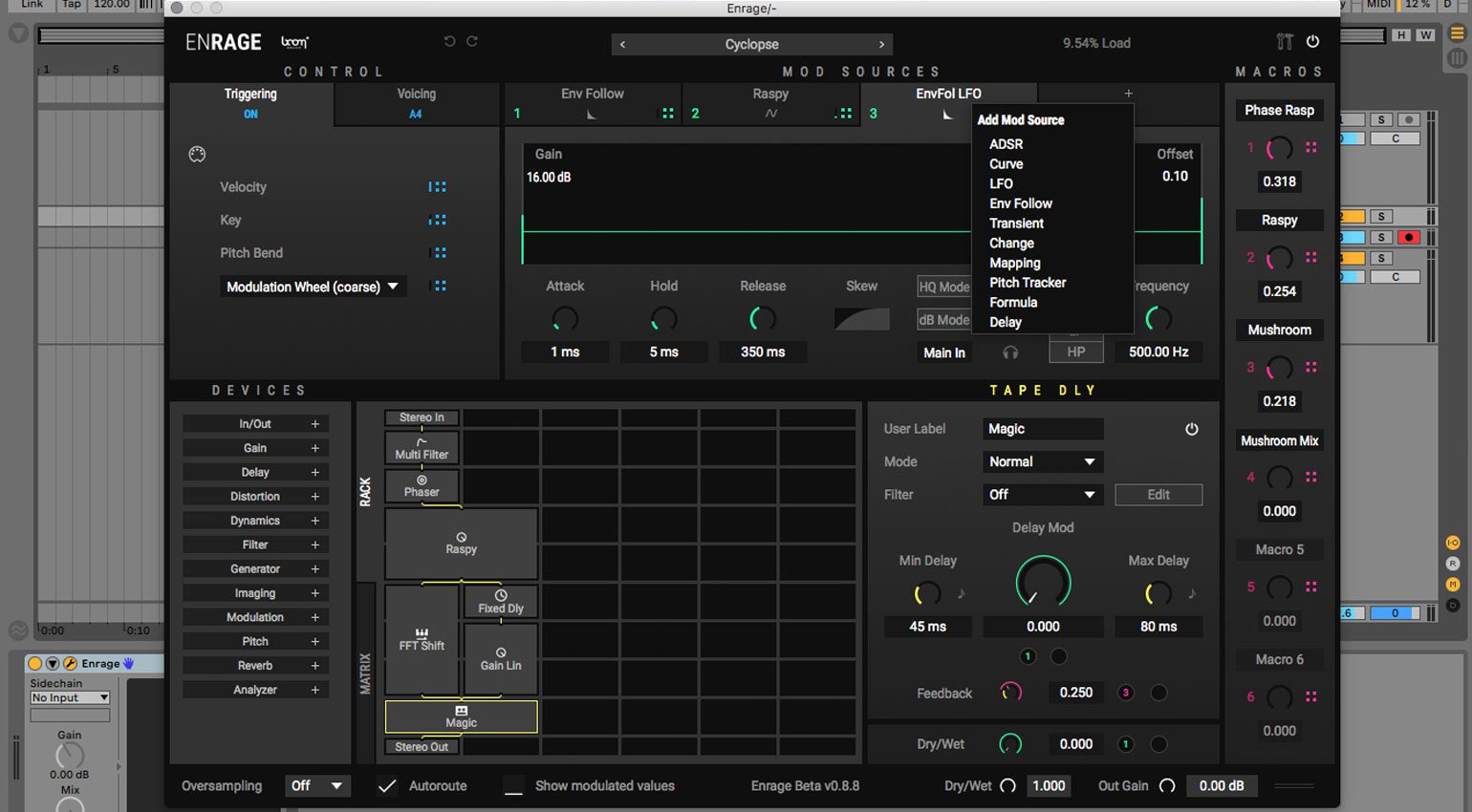Click Min Delay note sync icon
The image size is (1472, 812).
tap(961, 593)
